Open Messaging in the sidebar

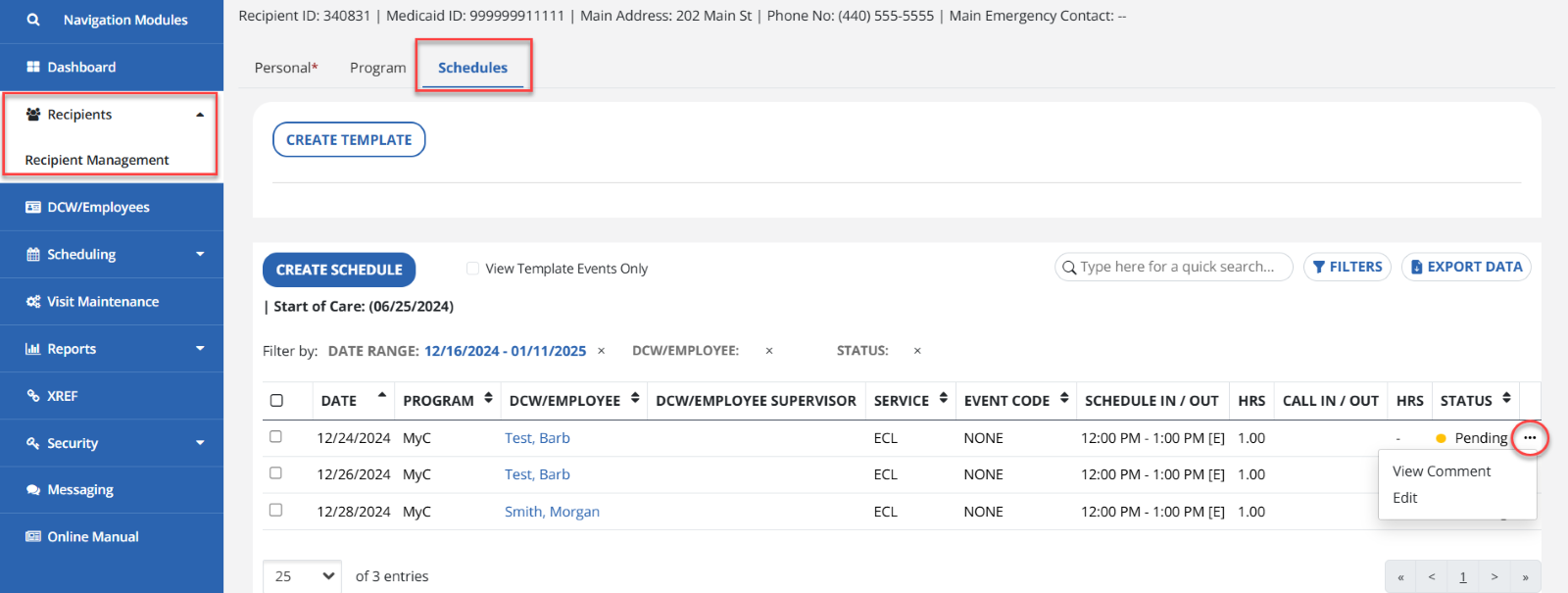[x=80, y=490]
